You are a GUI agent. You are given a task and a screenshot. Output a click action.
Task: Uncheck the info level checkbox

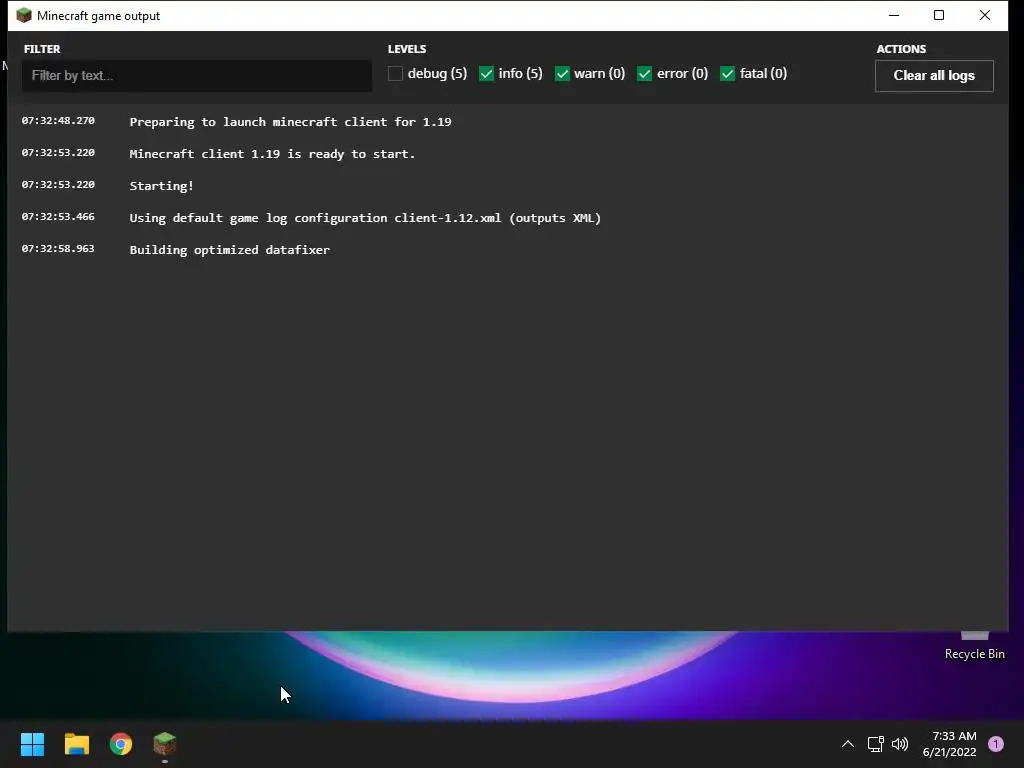click(x=486, y=74)
